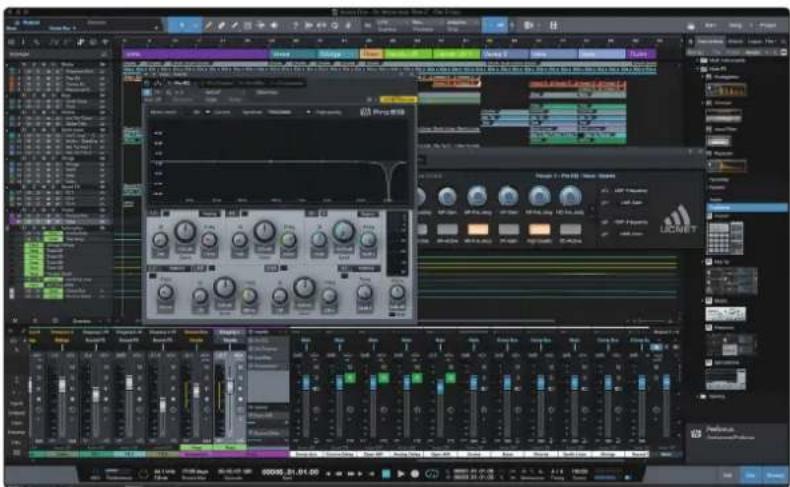Click the question mark help icon in toolbar

pos(296,25)
